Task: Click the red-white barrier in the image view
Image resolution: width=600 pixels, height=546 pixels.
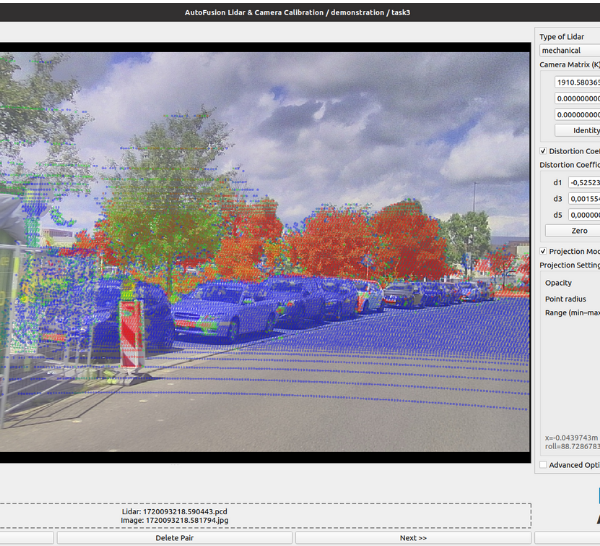Action: [x=130, y=335]
